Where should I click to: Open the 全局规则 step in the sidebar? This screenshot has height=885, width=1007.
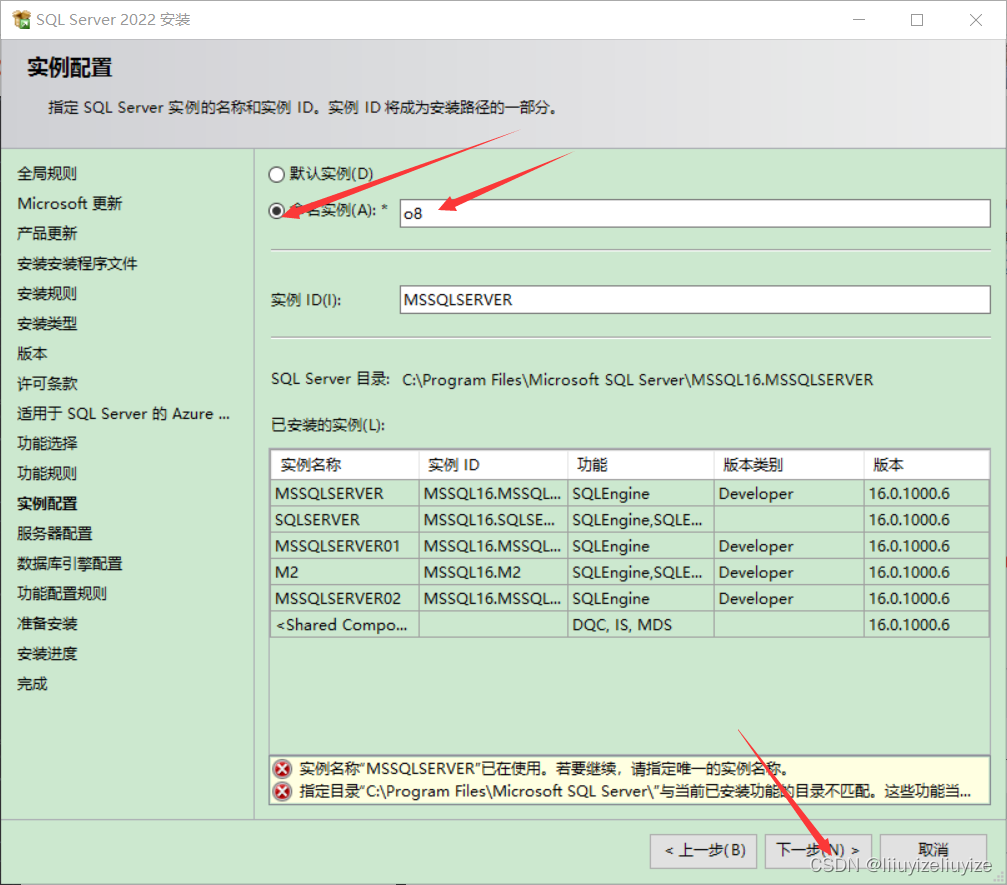(x=47, y=173)
